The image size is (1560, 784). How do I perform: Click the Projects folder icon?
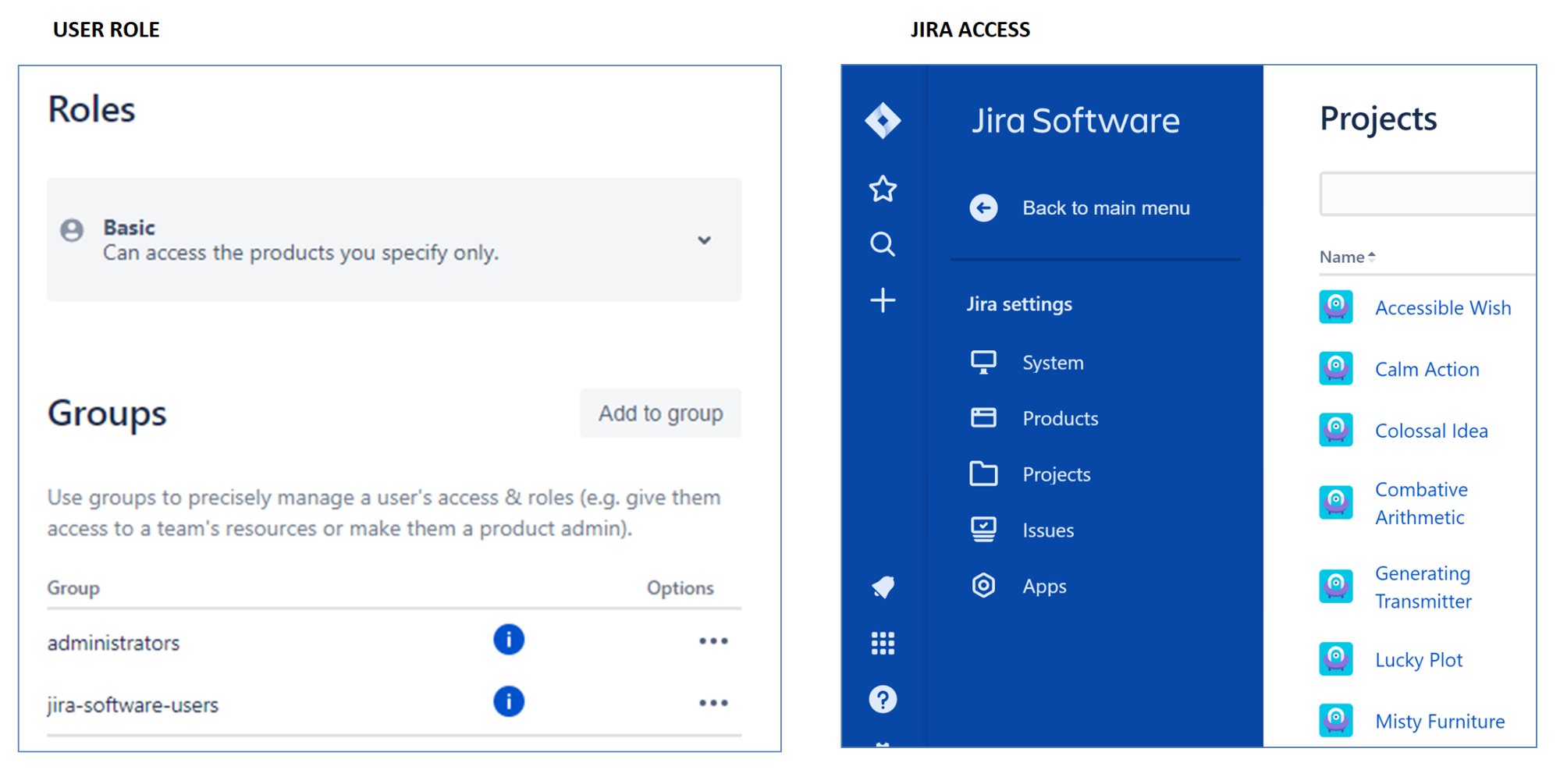983,474
